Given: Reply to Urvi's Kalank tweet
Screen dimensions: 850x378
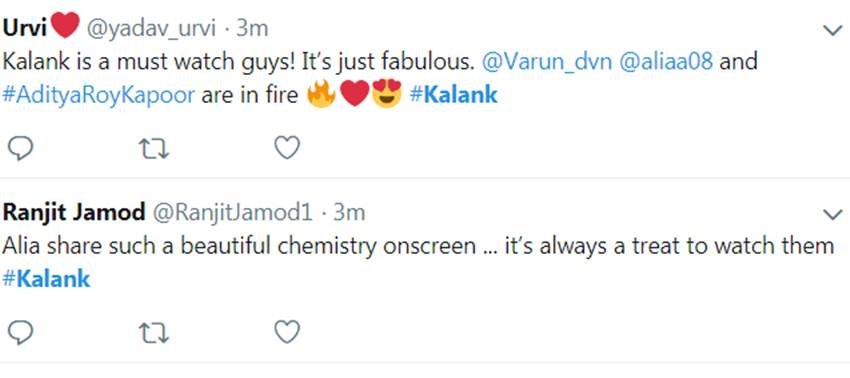Looking at the screenshot, I should (x=21, y=148).
